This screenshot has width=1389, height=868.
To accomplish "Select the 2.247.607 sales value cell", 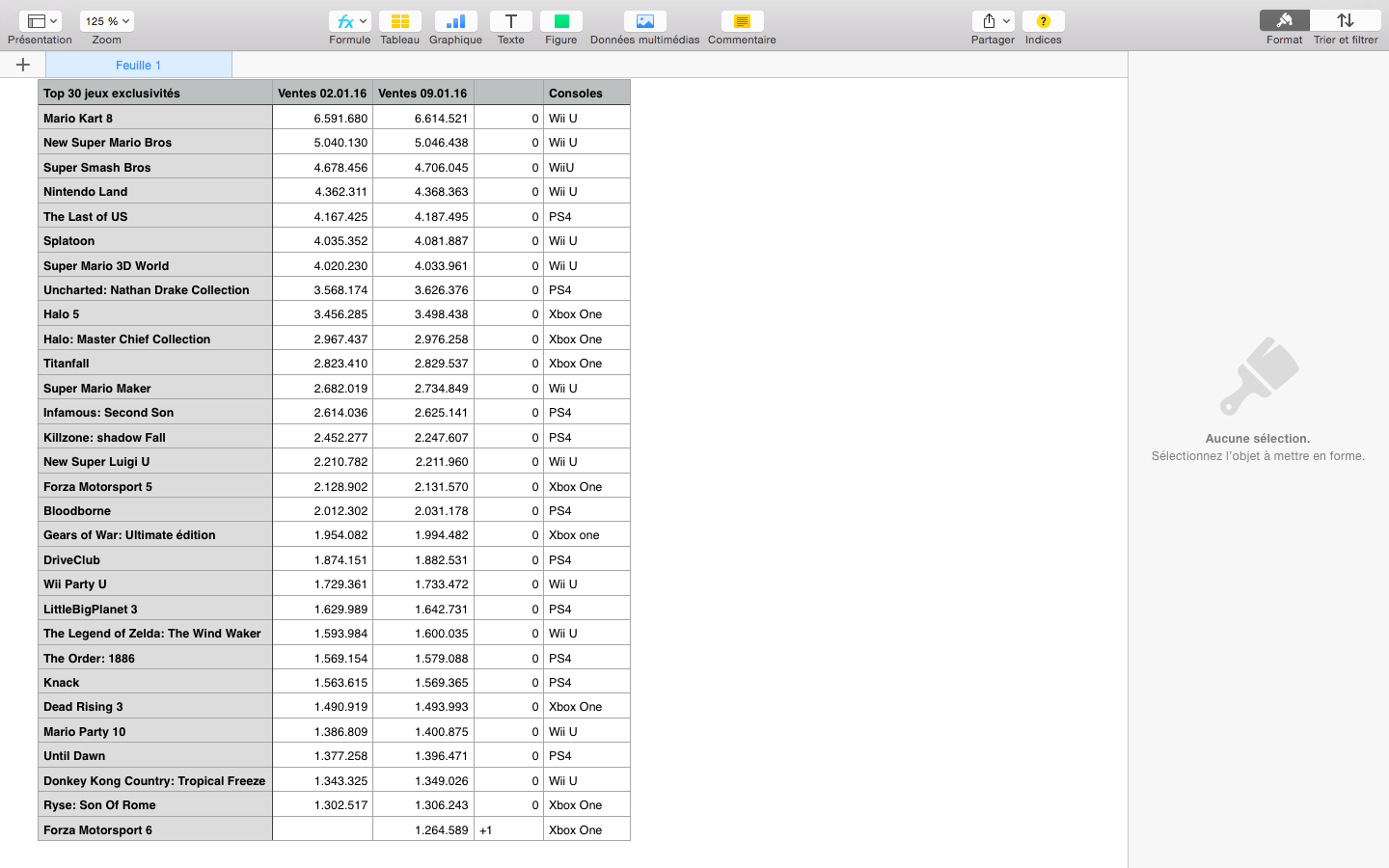I will pos(422,437).
